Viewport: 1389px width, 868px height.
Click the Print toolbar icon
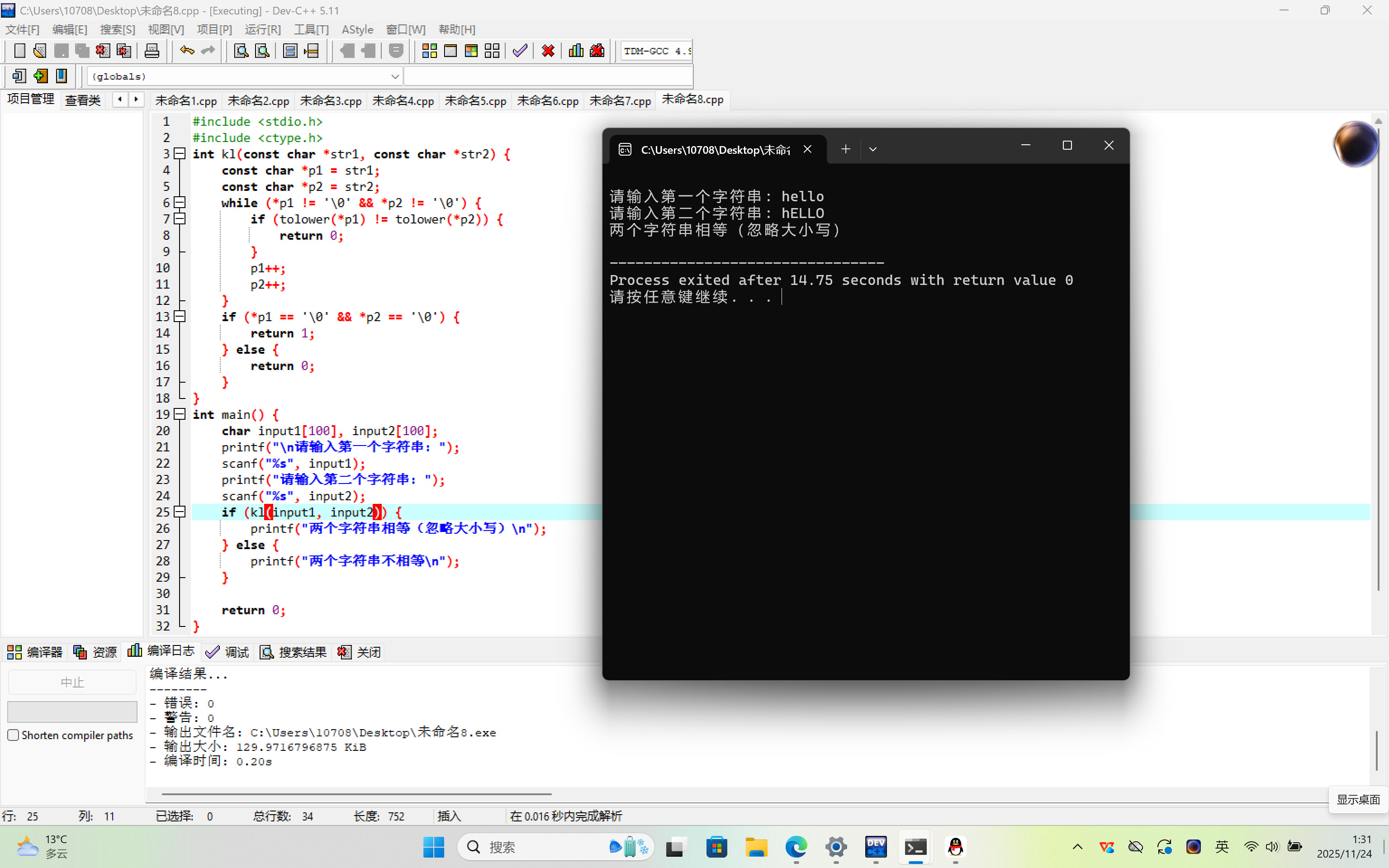[x=152, y=51]
